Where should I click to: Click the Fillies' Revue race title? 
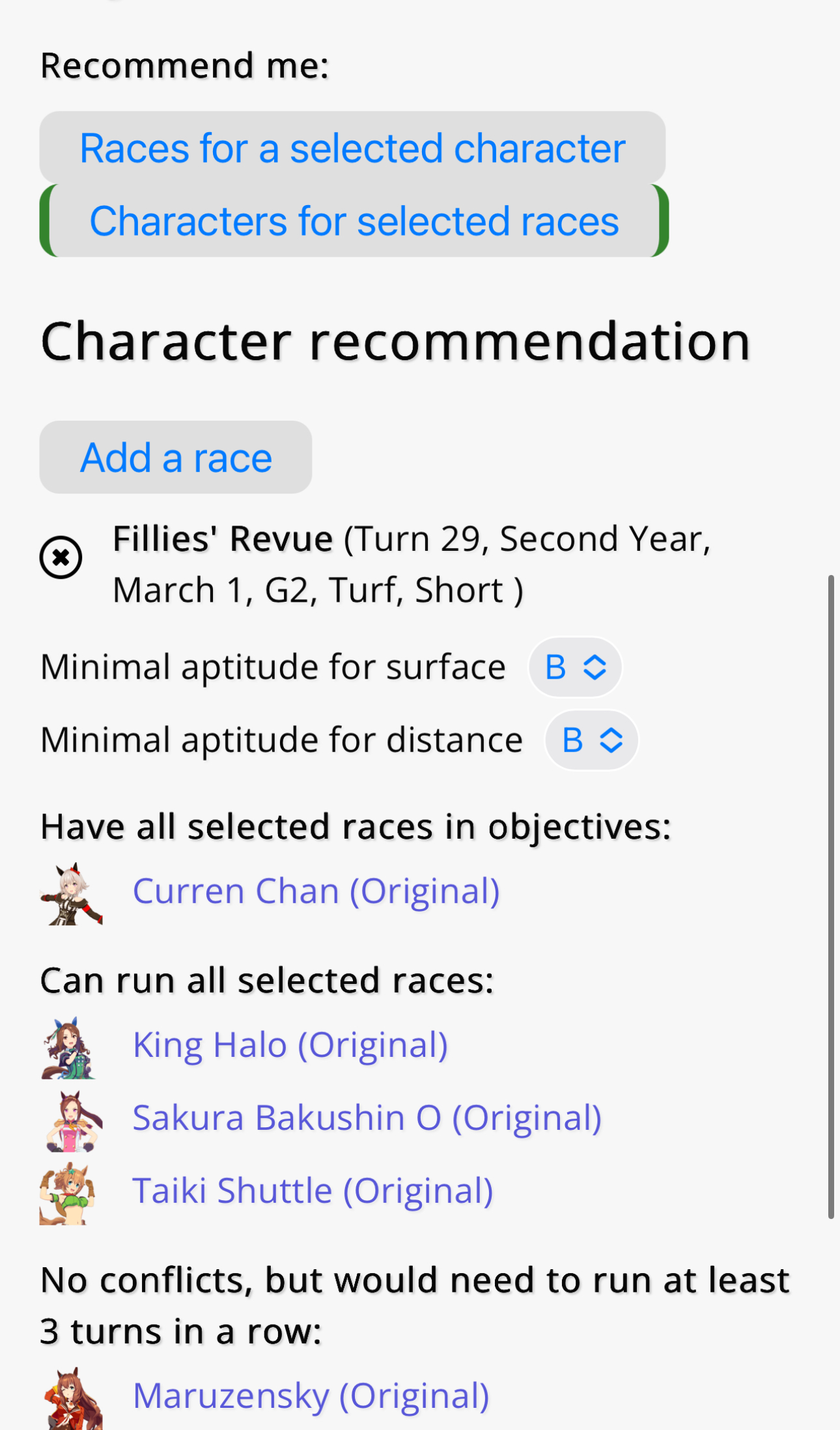[x=223, y=539]
